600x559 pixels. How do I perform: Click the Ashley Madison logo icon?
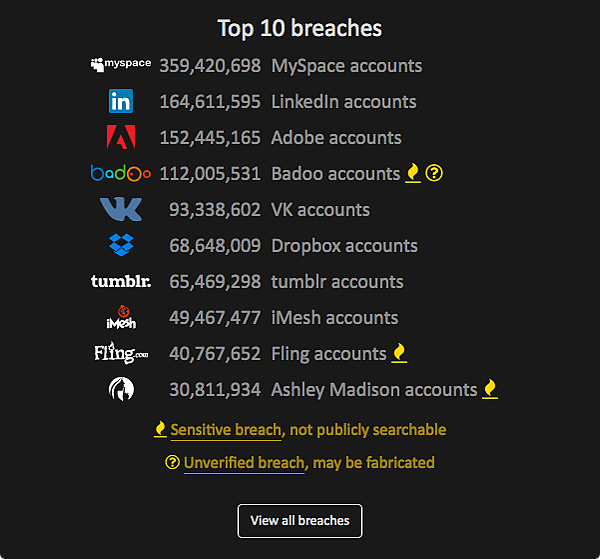point(120,389)
